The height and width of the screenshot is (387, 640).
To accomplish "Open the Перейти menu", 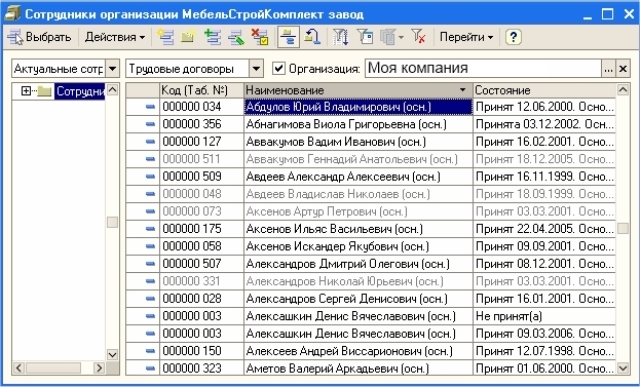I will (x=466, y=37).
